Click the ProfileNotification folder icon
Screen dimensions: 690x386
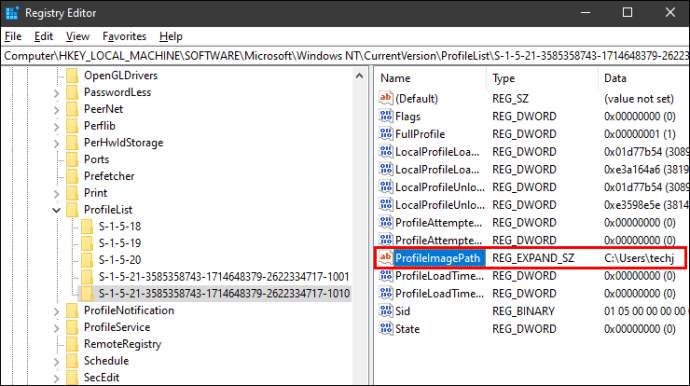coord(72,310)
